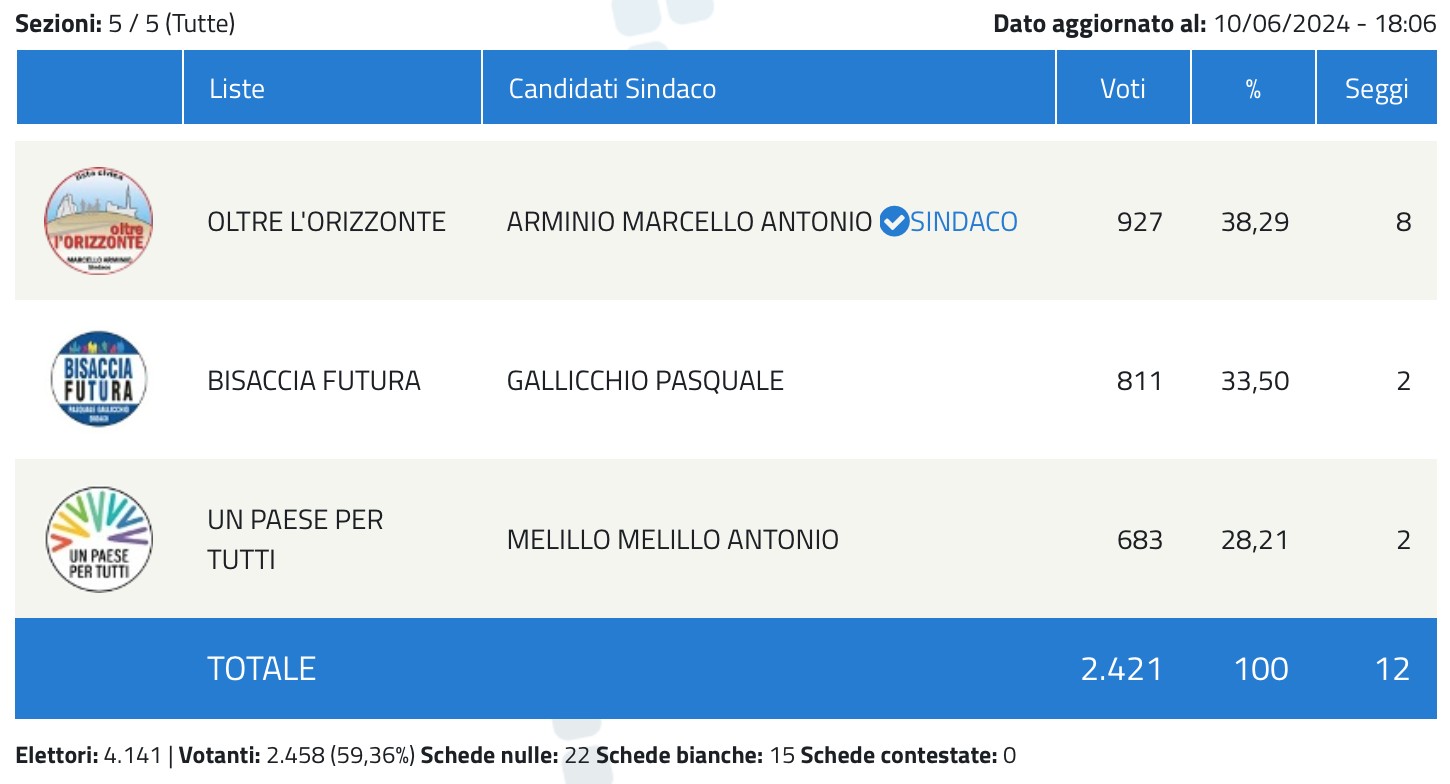Screen dimensions: 1450x784
Task: Select candidate GALLICCHIO PASQUALE
Action: (645, 381)
